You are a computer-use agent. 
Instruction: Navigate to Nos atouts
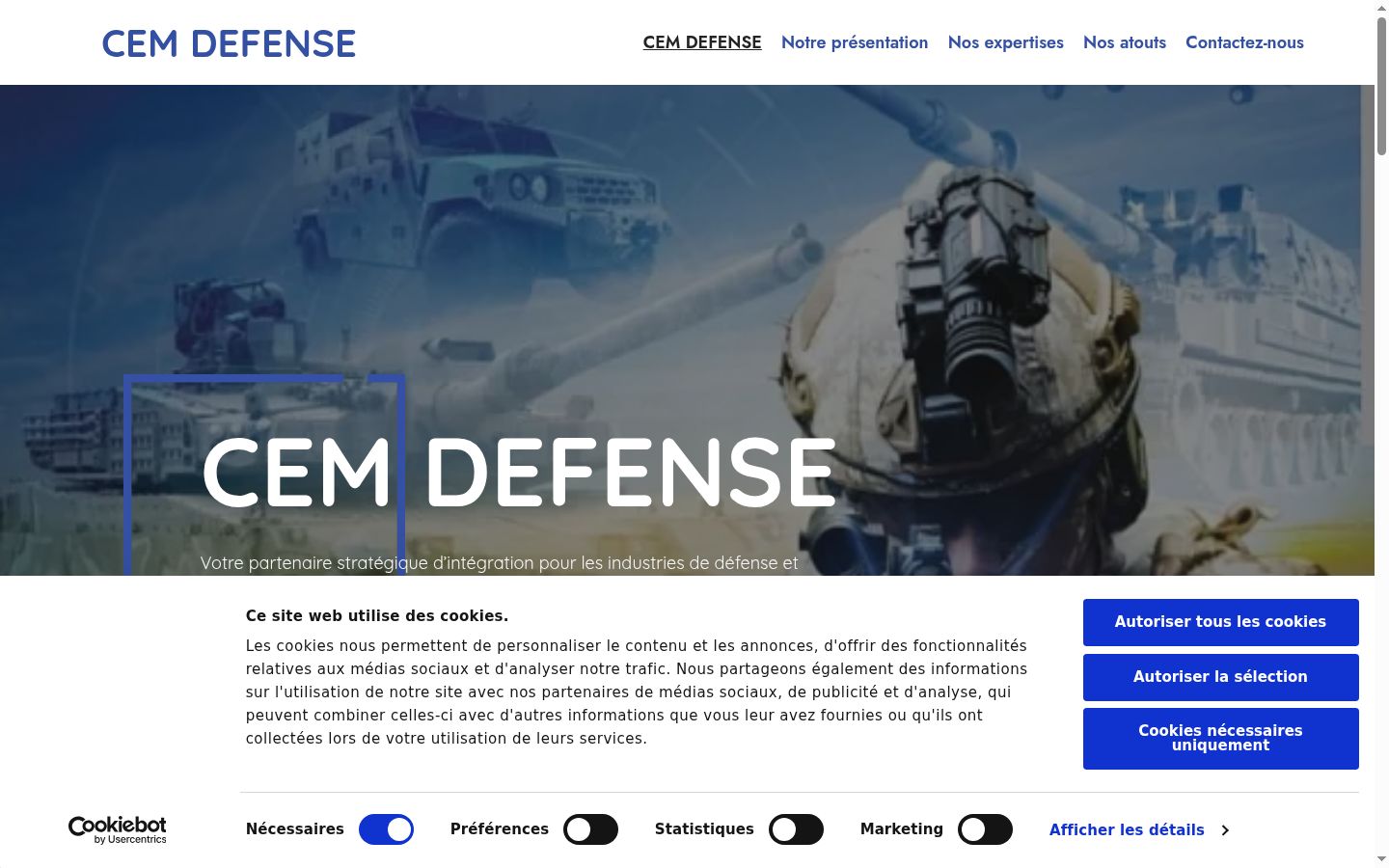pyautogui.click(x=1125, y=42)
